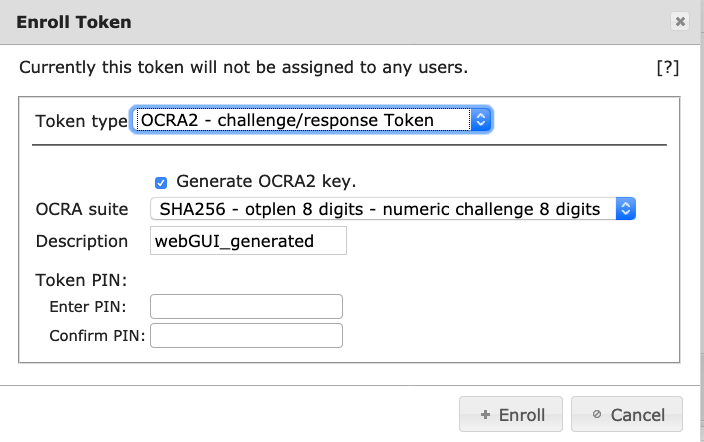704x442 pixels.
Task: Click into the Enter PIN field
Action: [246, 306]
